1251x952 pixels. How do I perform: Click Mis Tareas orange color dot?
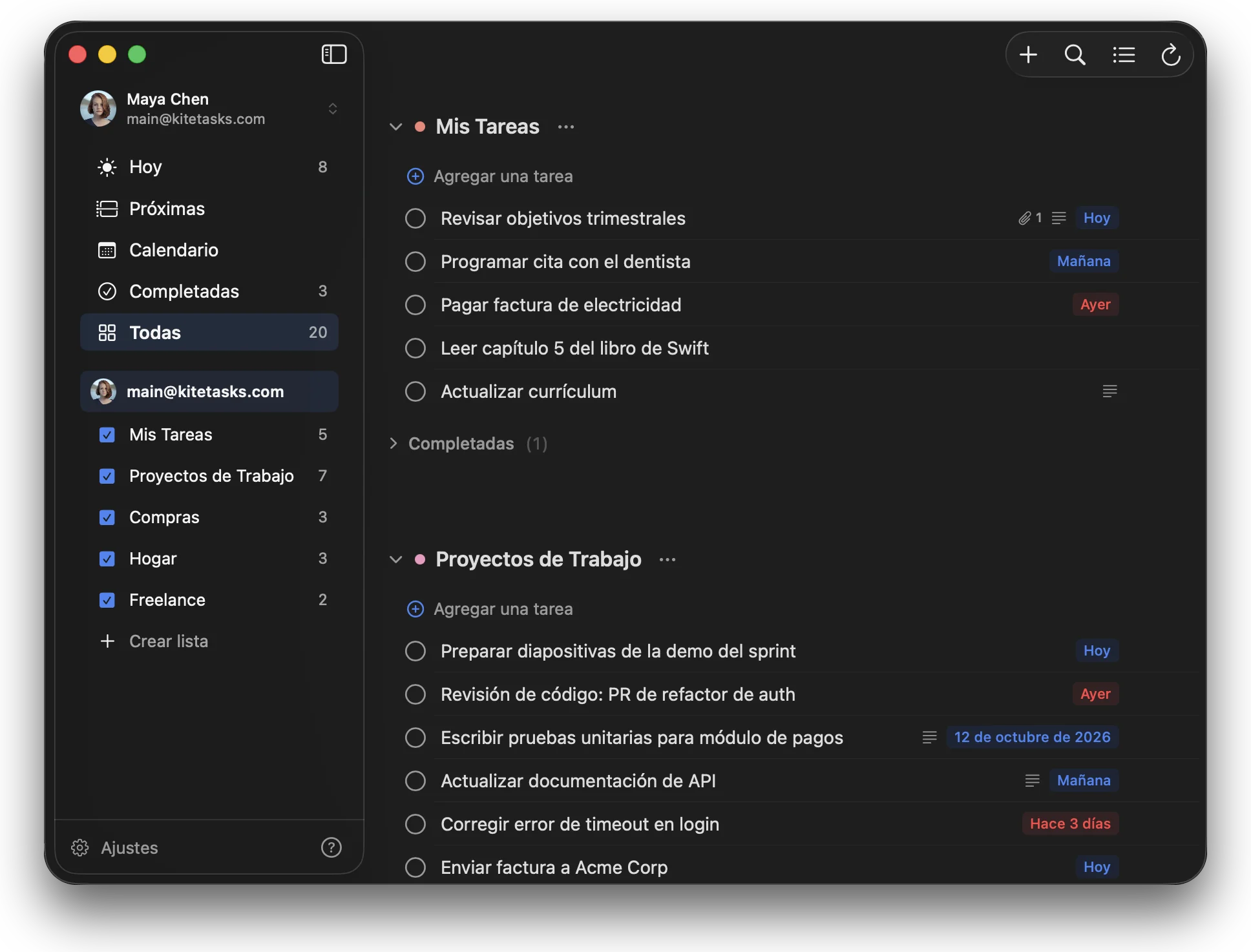click(420, 127)
